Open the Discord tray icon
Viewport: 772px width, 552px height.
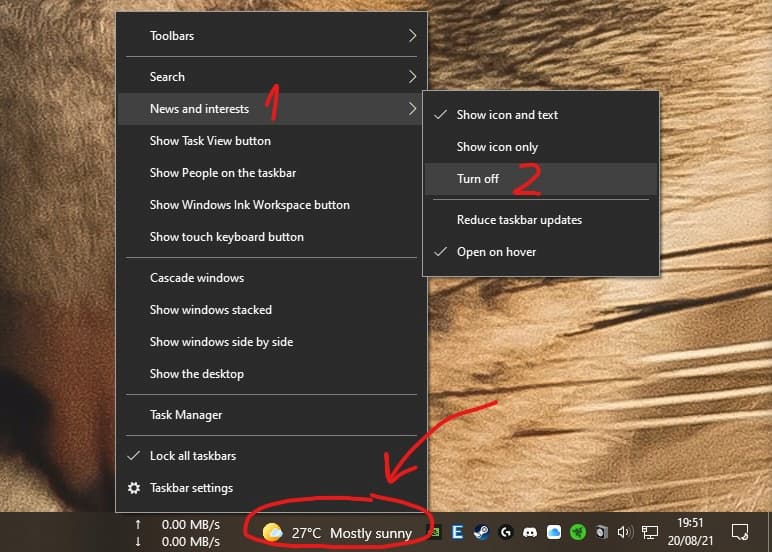point(530,532)
